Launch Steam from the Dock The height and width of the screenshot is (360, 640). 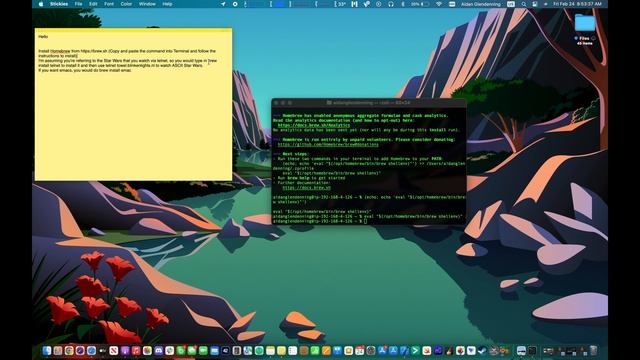click(482, 351)
